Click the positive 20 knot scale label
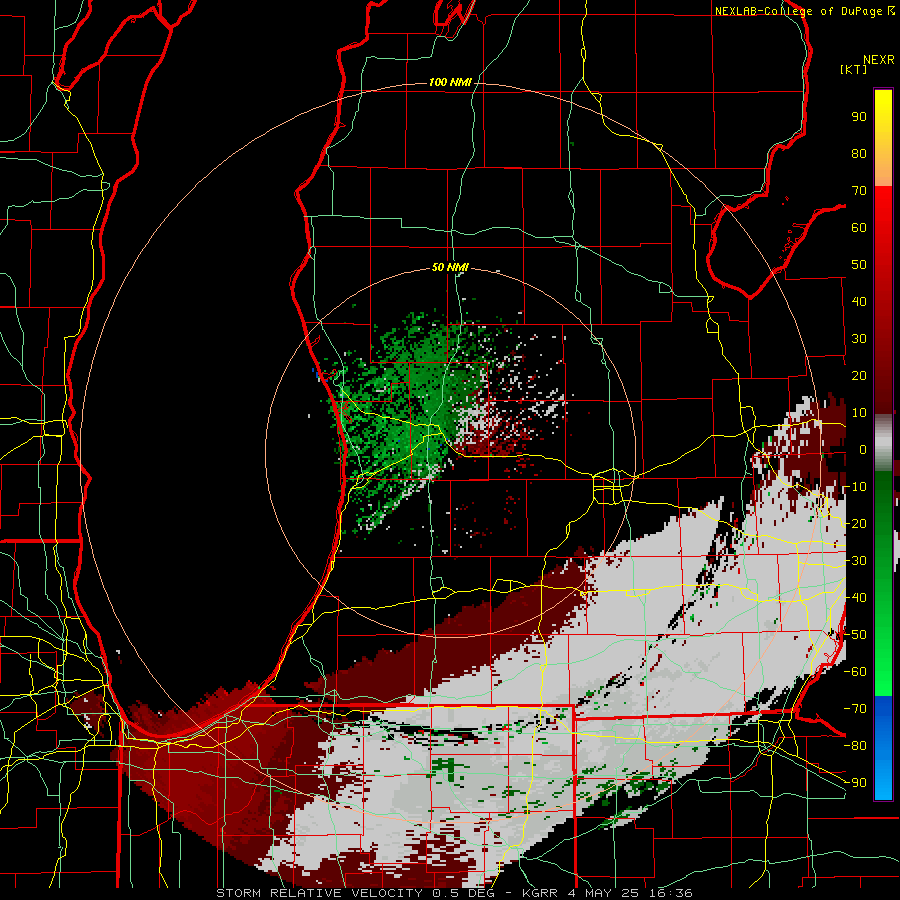This screenshot has width=900, height=900. point(859,375)
